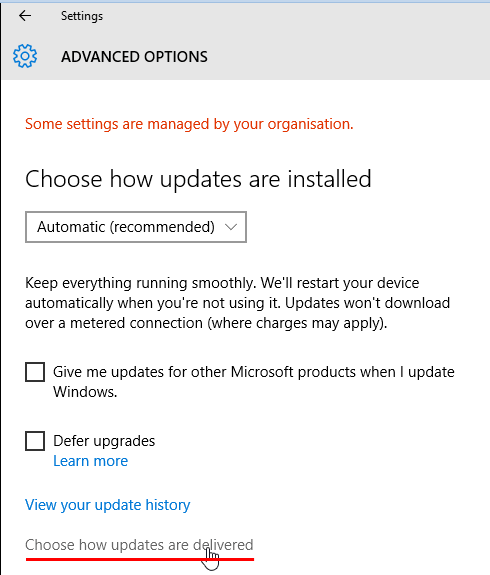The width and height of the screenshot is (490, 575).
Task: Open the Automatic (recommended) update dropdown
Action: click(136, 227)
